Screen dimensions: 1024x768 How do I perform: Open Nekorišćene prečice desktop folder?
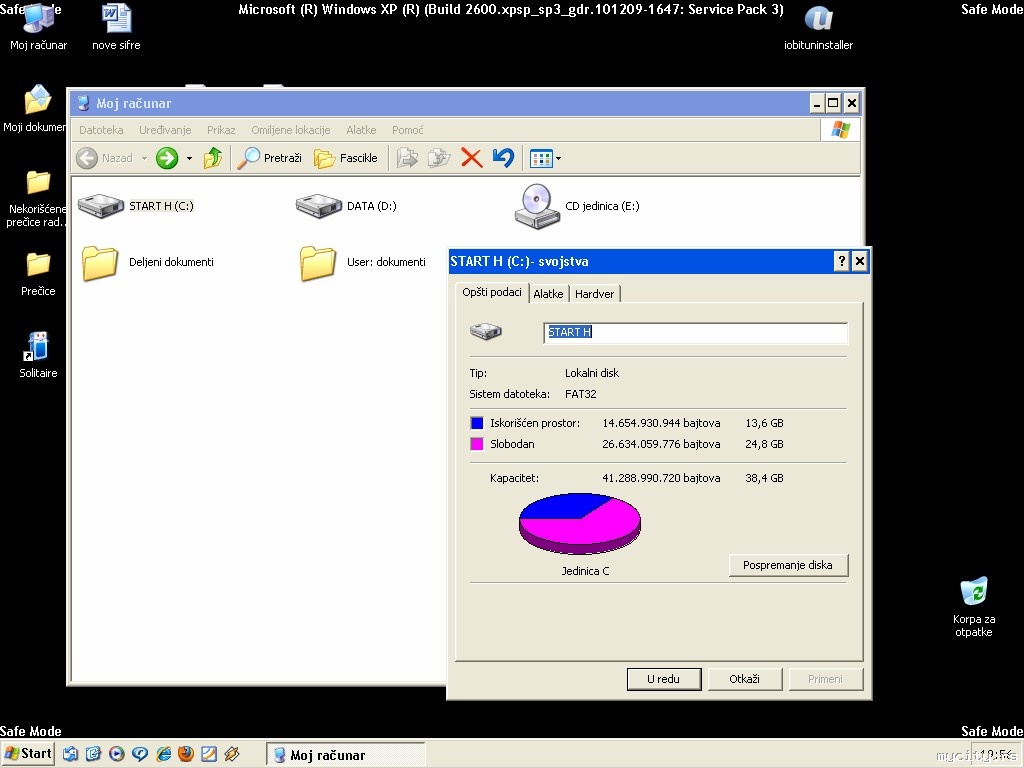(35, 198)
